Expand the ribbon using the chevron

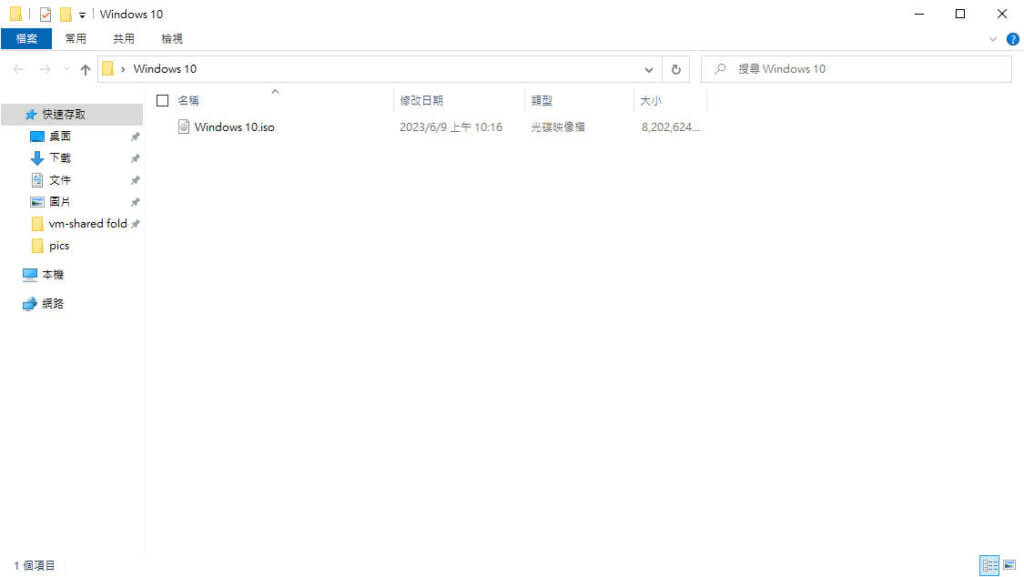click(993, 39)
